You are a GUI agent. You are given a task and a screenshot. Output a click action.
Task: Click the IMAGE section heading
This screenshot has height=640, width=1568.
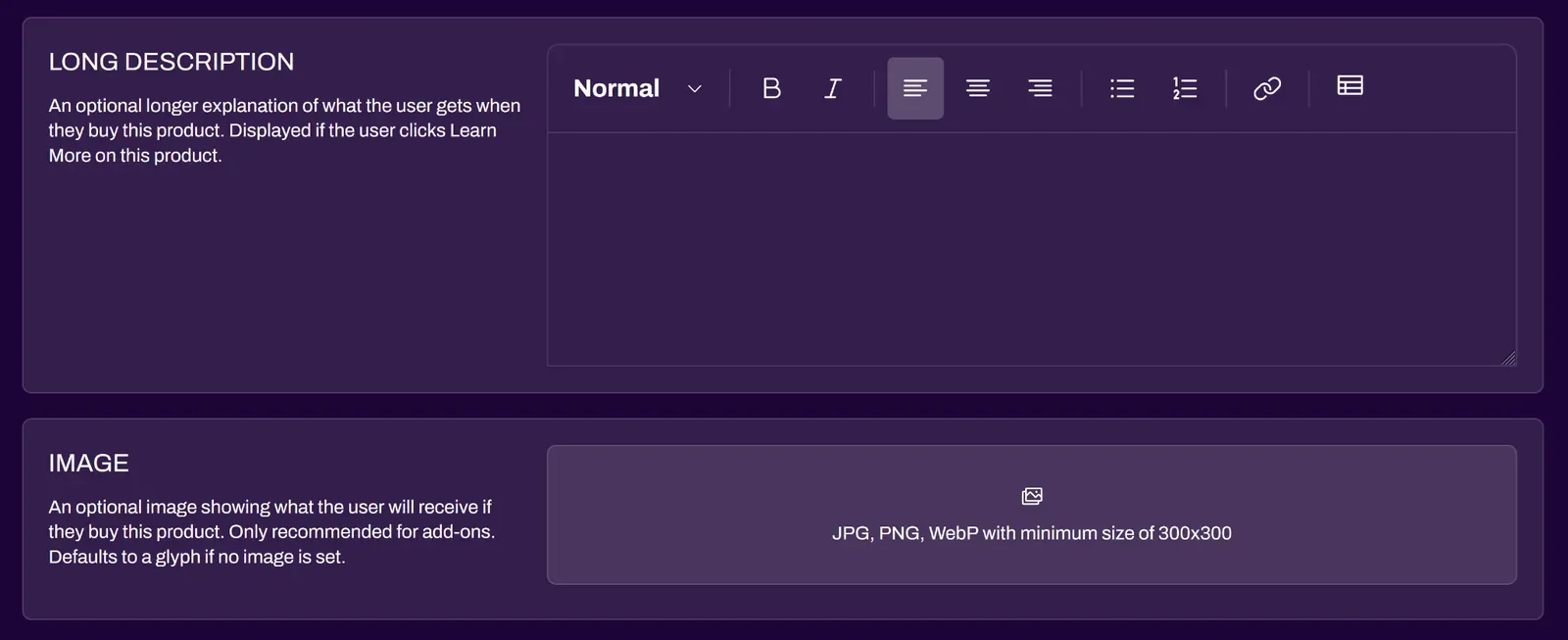point(88,462)
